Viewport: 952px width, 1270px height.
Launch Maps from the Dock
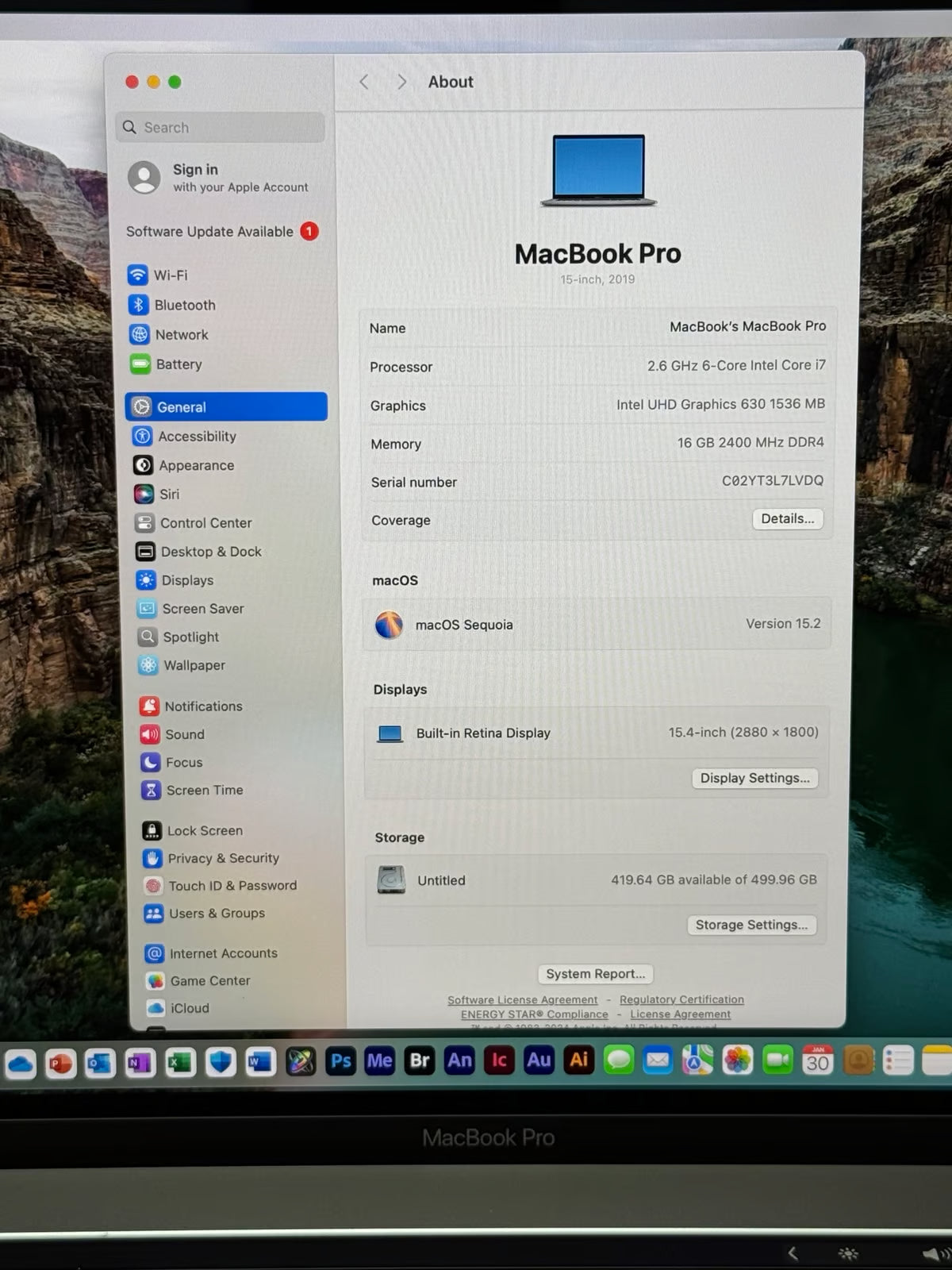(698, 1060)
